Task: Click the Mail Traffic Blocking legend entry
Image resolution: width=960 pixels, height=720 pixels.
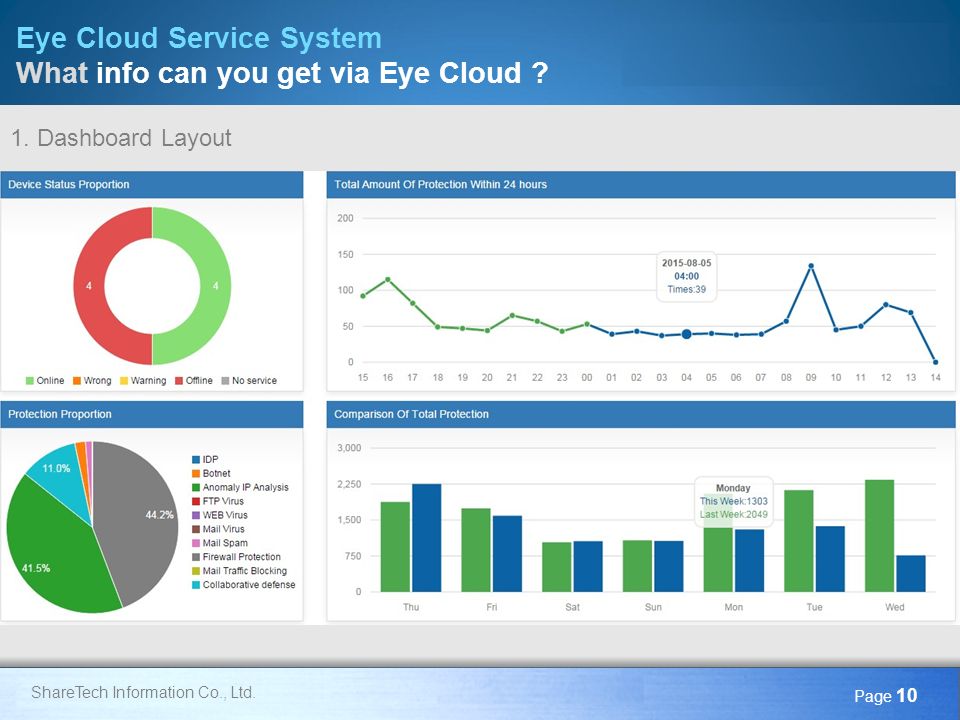Action: (239, 571)
